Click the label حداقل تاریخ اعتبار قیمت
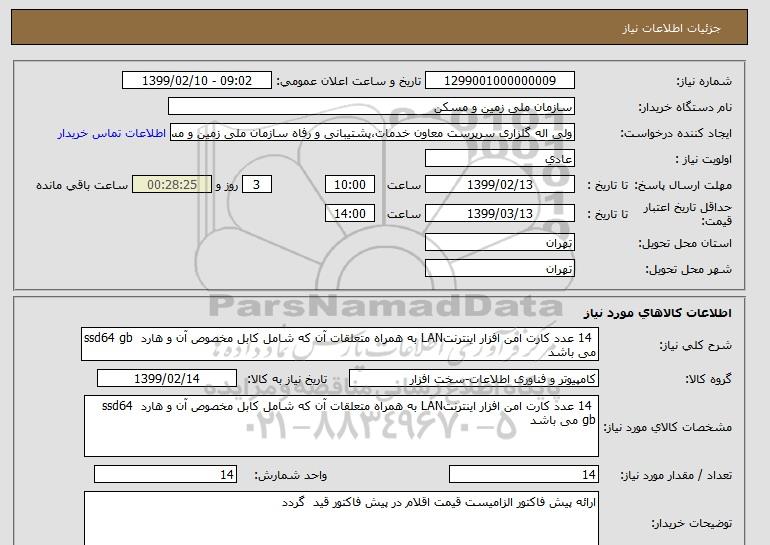 tap(687, 214)
